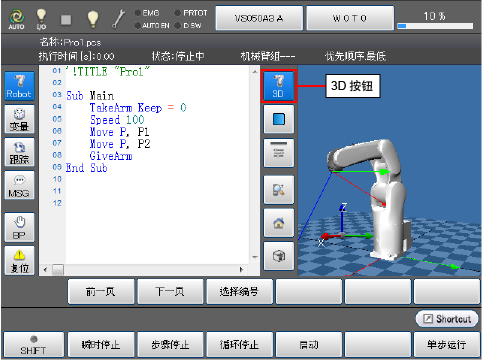The image size is (482, 360).
Task: Click the 启动 start button
Action: pyautogui.click(x=309, y=345)
